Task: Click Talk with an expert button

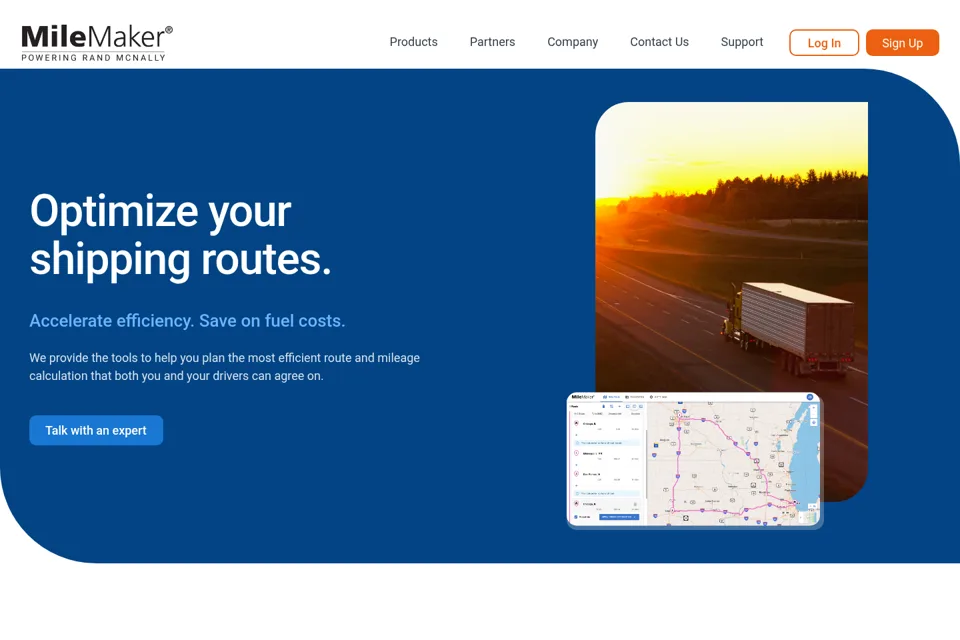Action: (96, 431)
